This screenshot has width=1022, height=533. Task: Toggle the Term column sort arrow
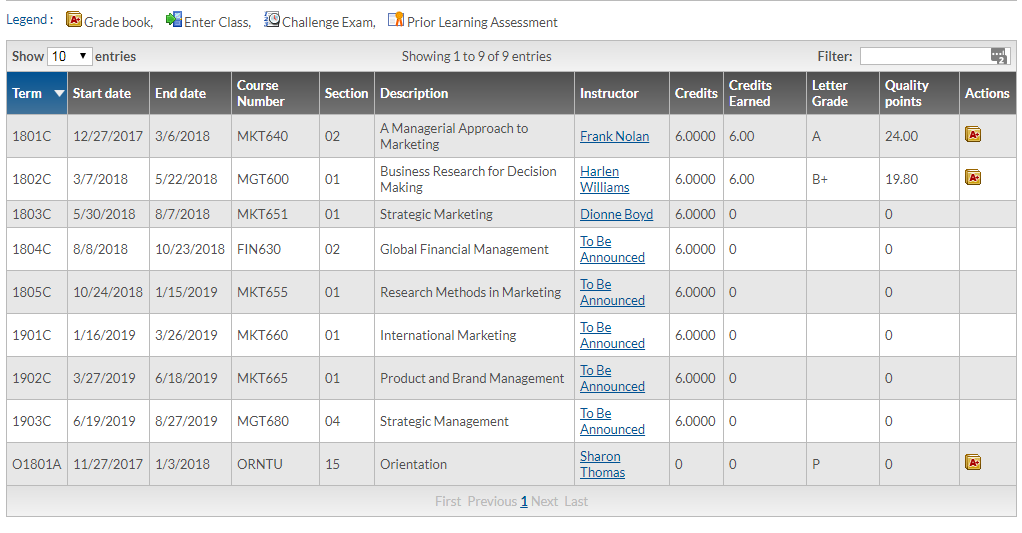(x=59, y=93)
